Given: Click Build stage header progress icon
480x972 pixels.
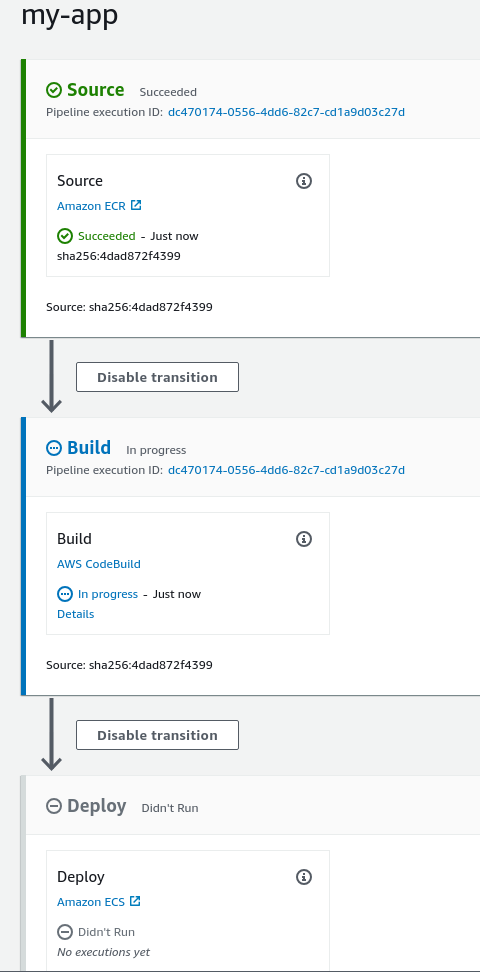Looking at the screenshot, I should (54, 448).
